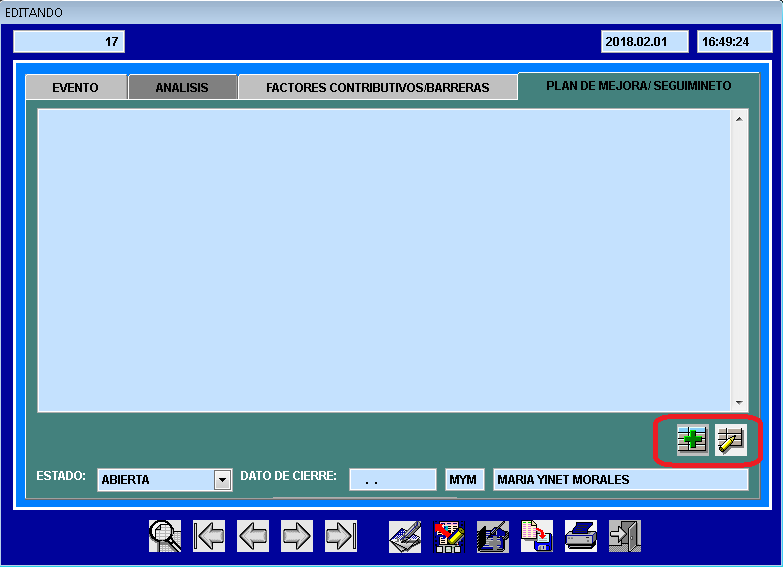Viewport: 783px width, 567px height.
Task: Select the PLAN DE MEJORA/ SEGUIMINETO tab
Action: (639, 86)
